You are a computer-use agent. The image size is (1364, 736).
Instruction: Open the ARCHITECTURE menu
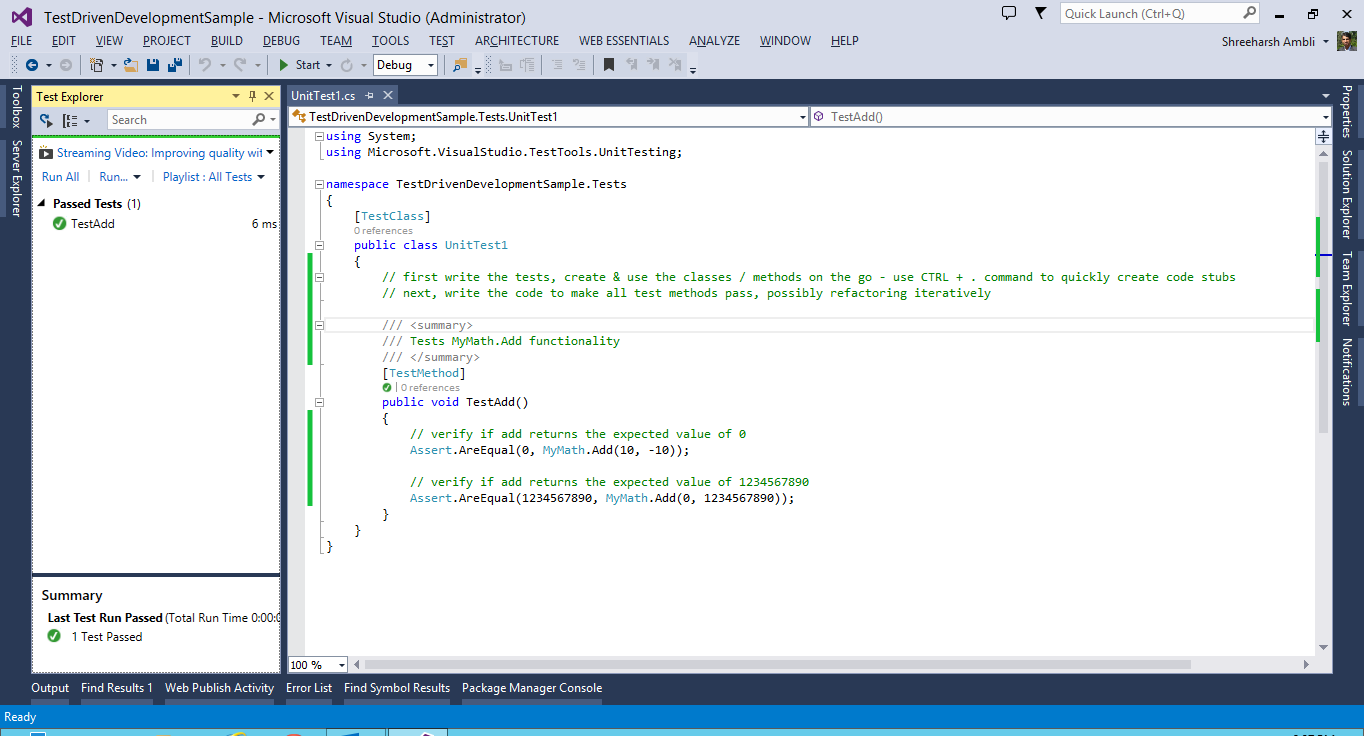(x=517, y=41)
